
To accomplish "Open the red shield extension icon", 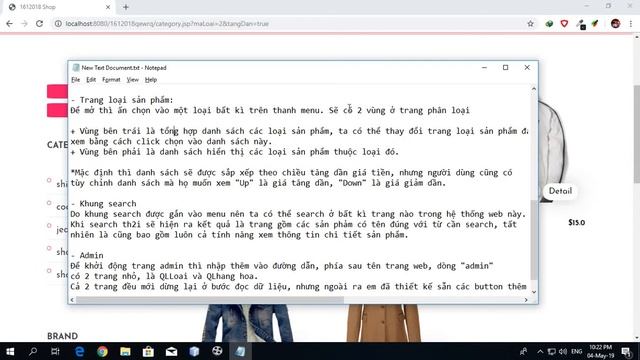I will [564, 24].
